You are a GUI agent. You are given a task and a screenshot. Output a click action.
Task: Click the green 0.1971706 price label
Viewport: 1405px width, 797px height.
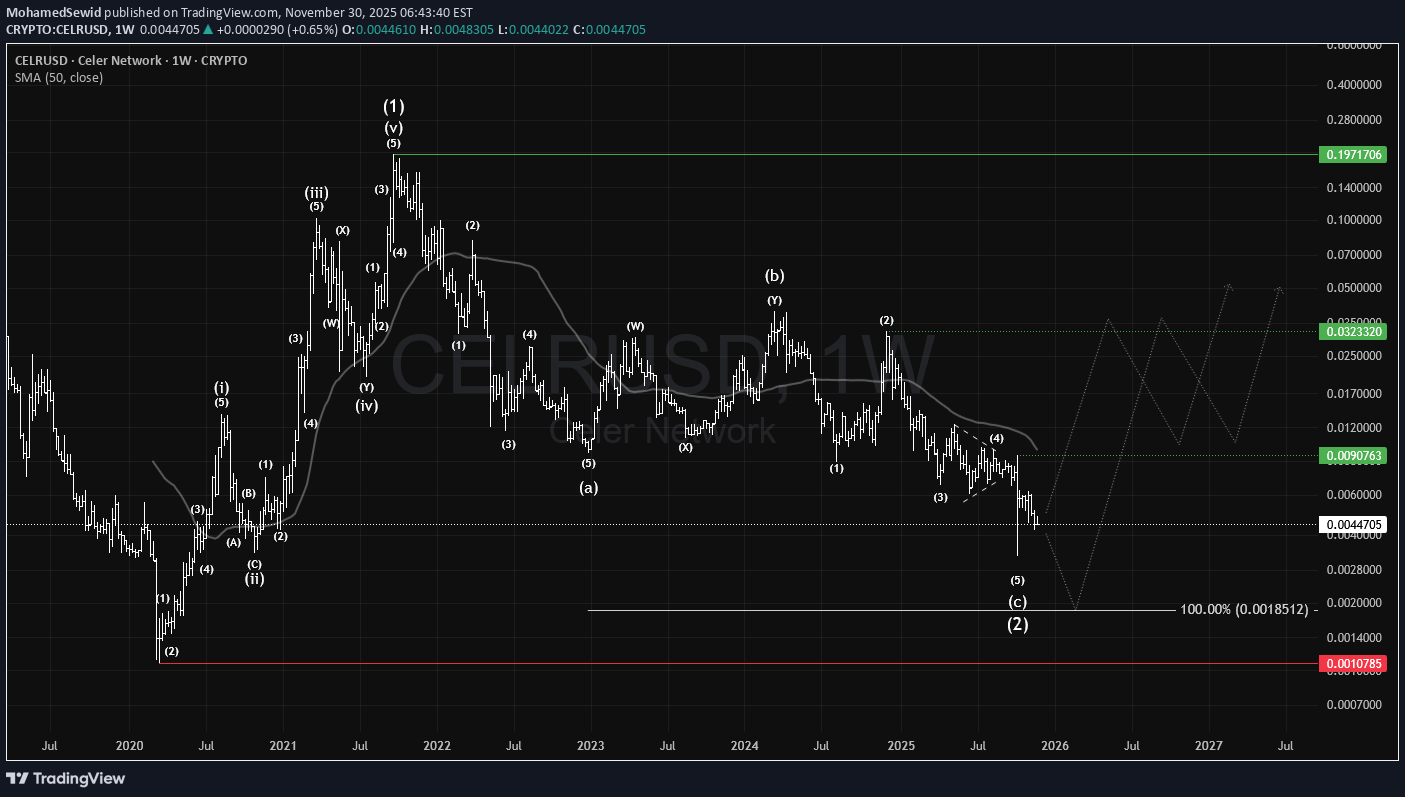pyautogui.click(x=1355, y=155)
